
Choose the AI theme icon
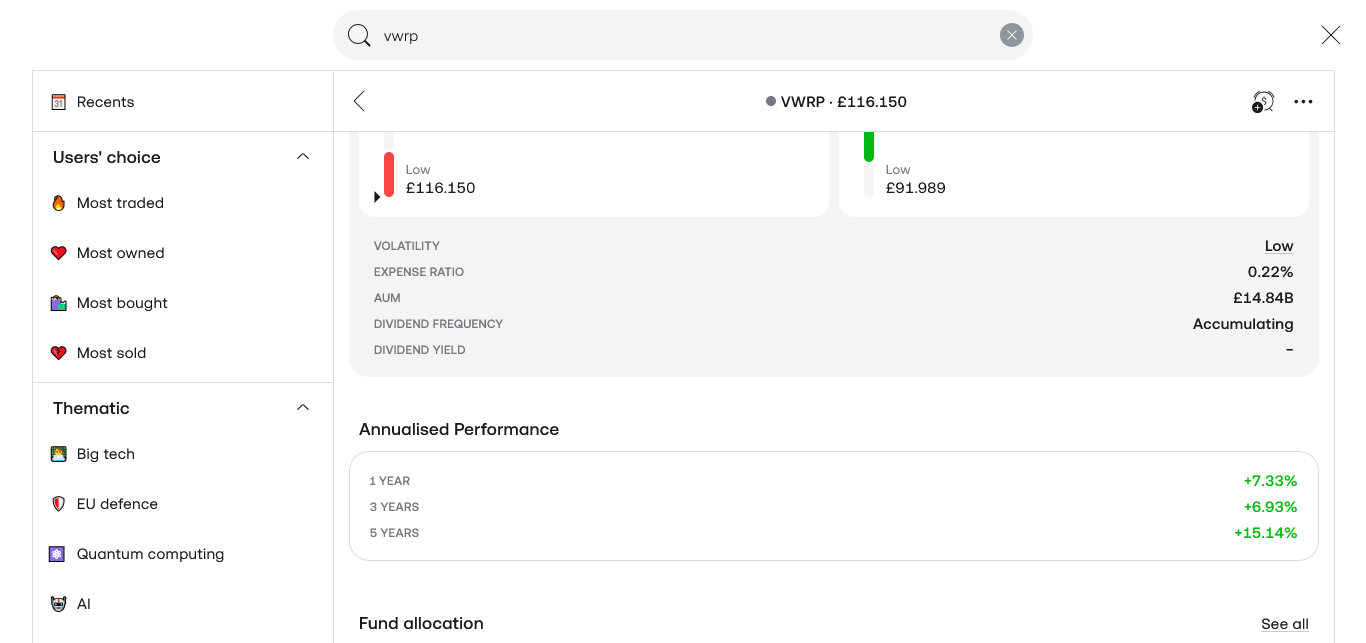click(x=58, y=604)
